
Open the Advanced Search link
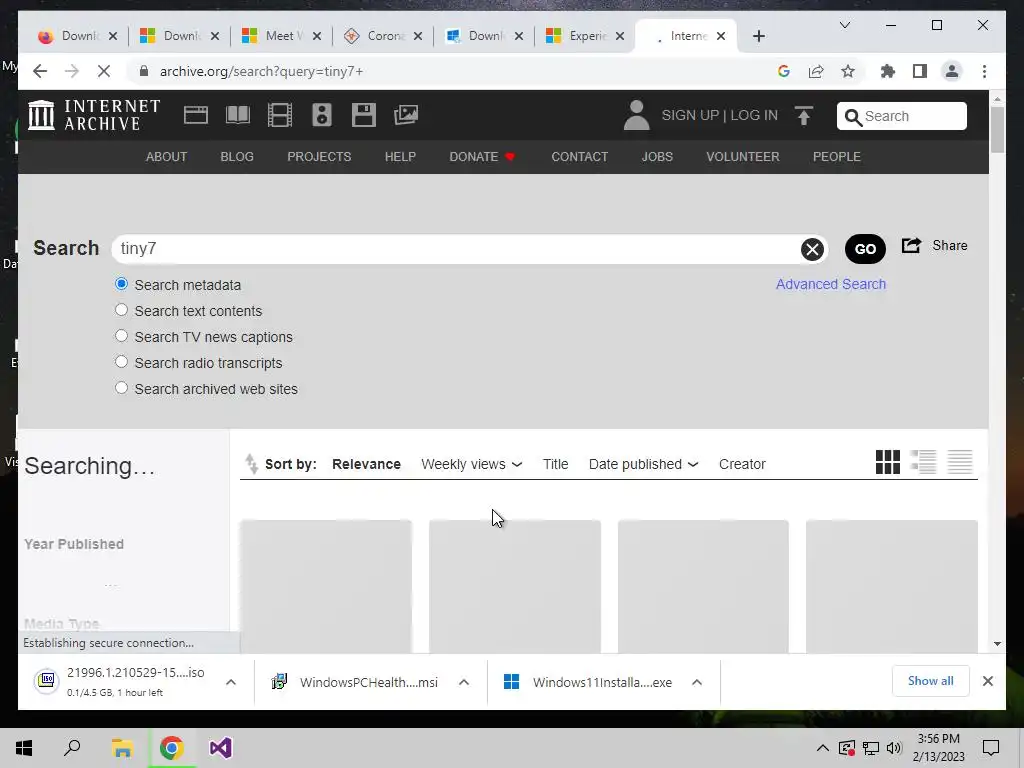pyautogui.click(x=831, y=284)
